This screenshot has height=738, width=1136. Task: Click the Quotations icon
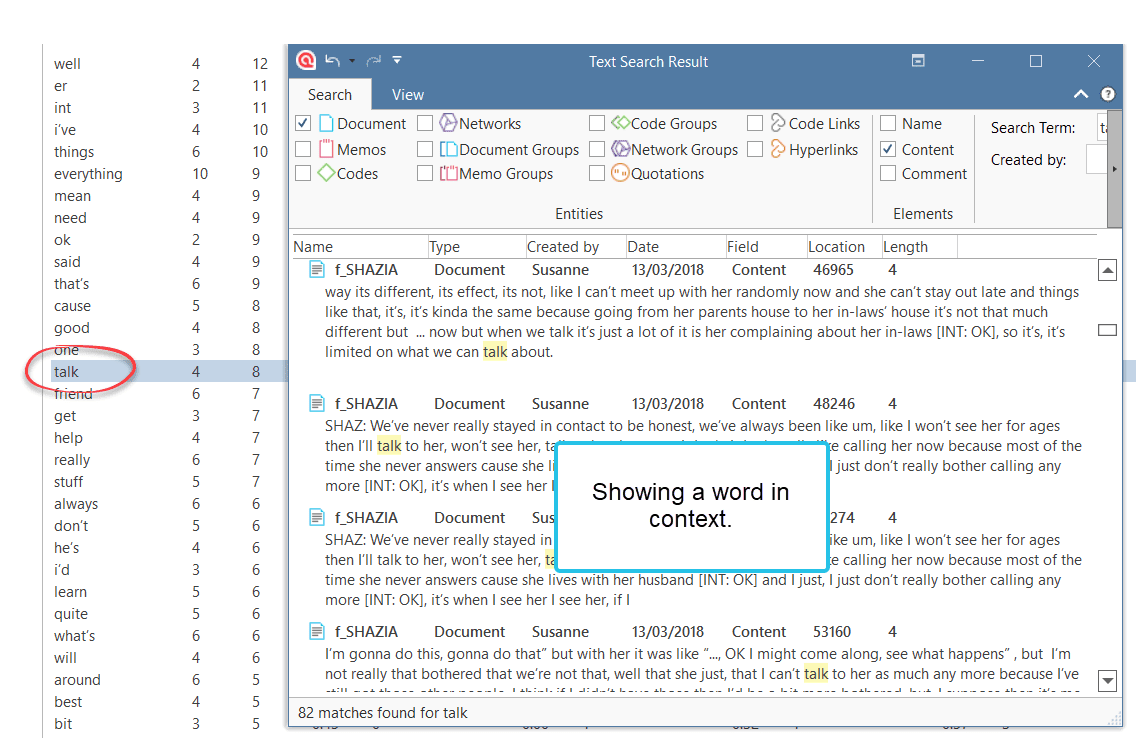(620, 173)
